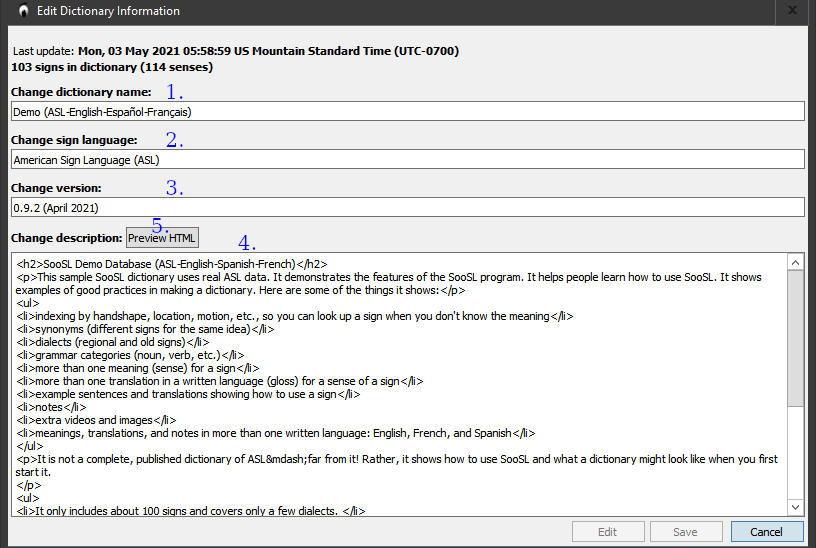Screen dimensions: 816x548
Task: Click the 'Change description:' label
Action: pyautogui.click(x=67, y=238)
